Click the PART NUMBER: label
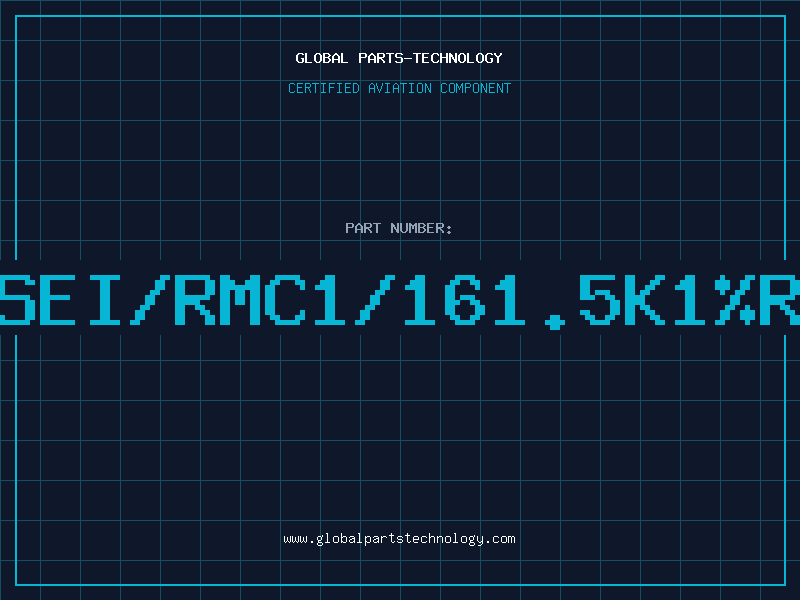Screen dimensions: 800x600 click(399, 228)
